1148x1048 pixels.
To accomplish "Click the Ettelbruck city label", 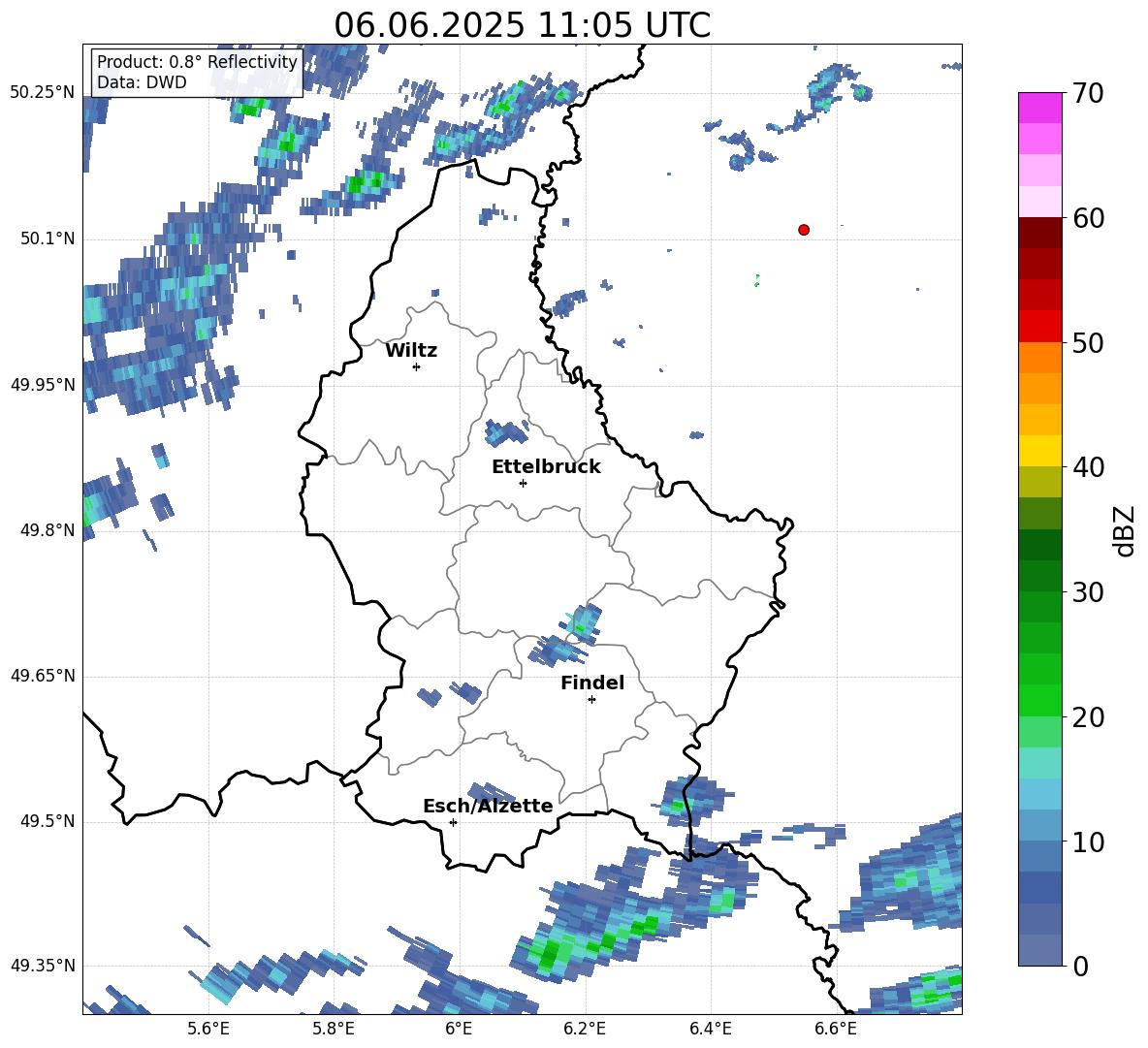I will click(546, 467).
